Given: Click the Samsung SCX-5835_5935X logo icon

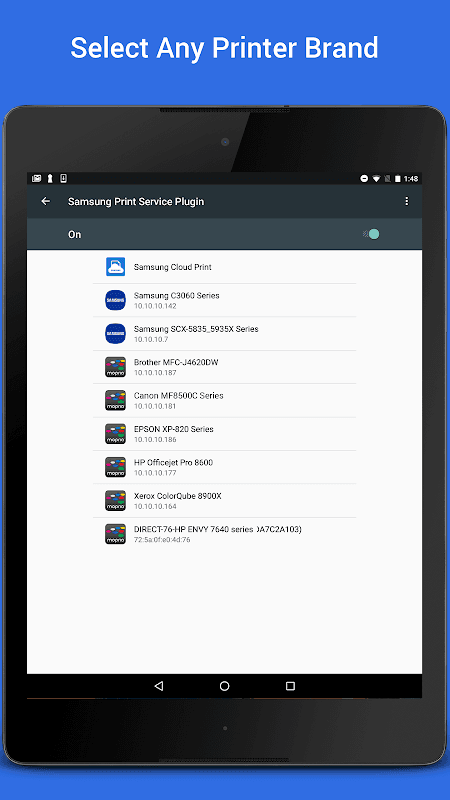Looking at the screenshot, I should (115, 334).
